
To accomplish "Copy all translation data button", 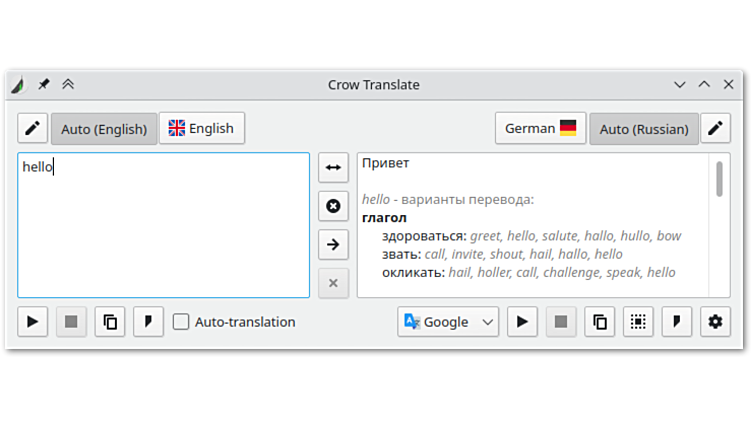I will [x=638, y=322].
